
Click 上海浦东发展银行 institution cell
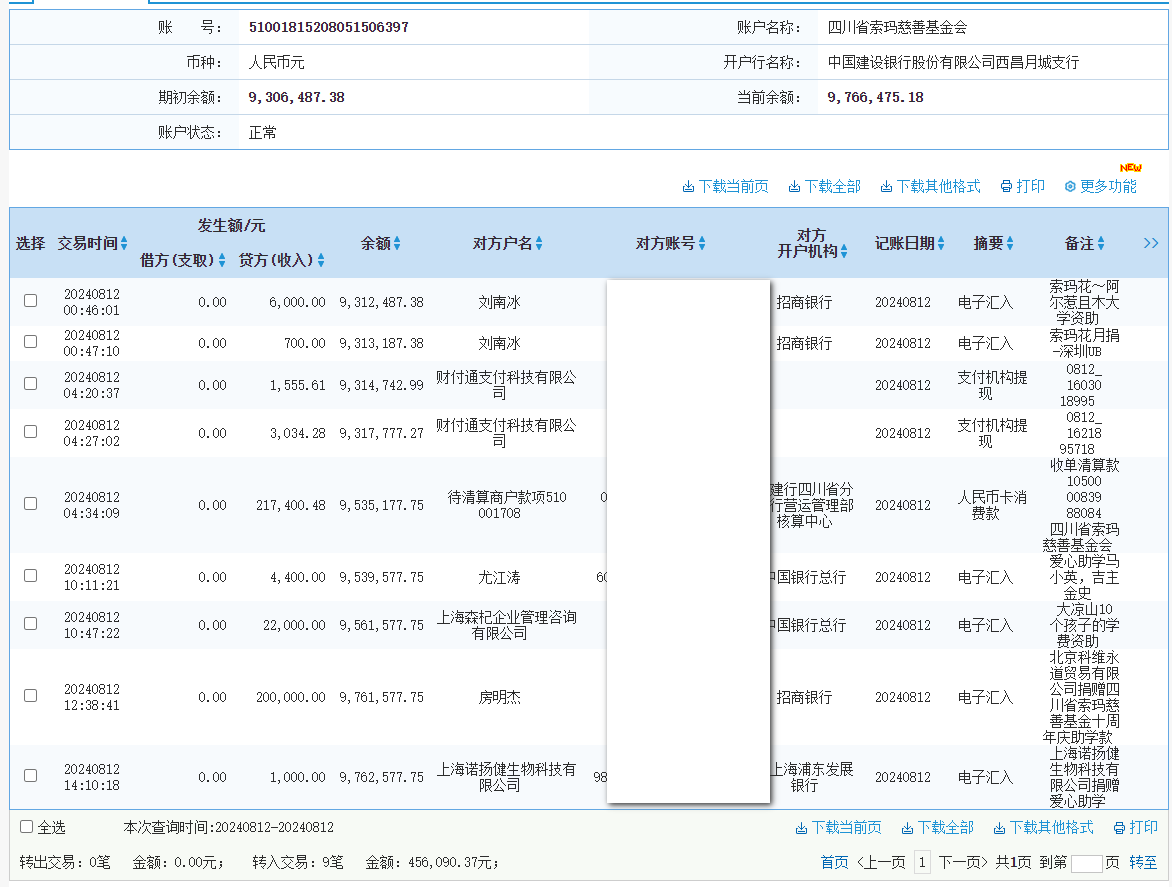tap(812, 777)
